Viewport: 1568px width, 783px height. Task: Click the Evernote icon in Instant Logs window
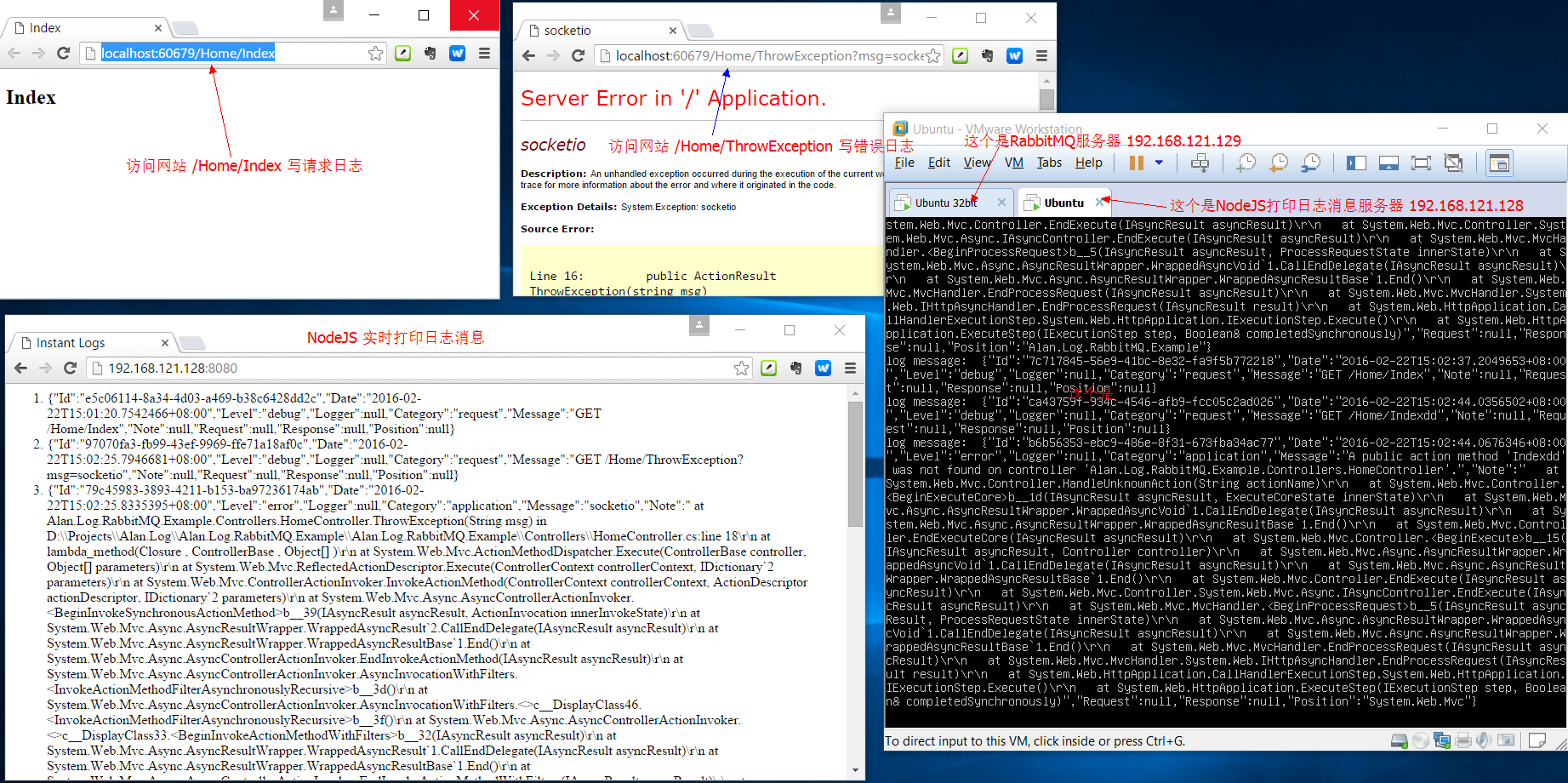click(x=795, y=368)
